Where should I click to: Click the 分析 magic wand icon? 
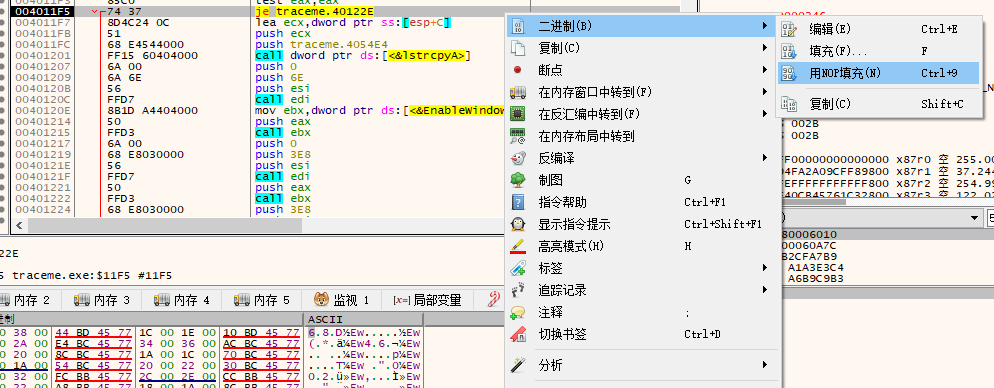click(x=517, y=365)
